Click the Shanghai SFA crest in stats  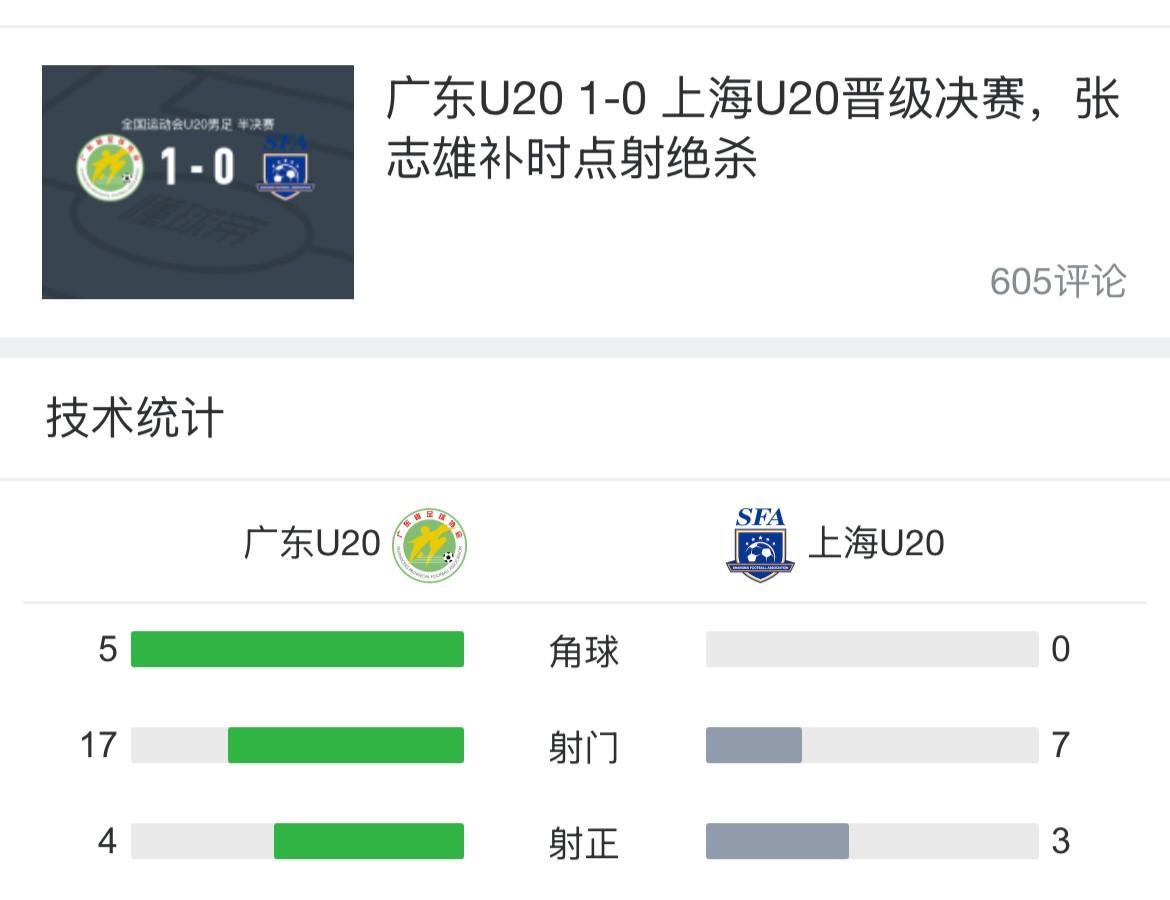760,545
